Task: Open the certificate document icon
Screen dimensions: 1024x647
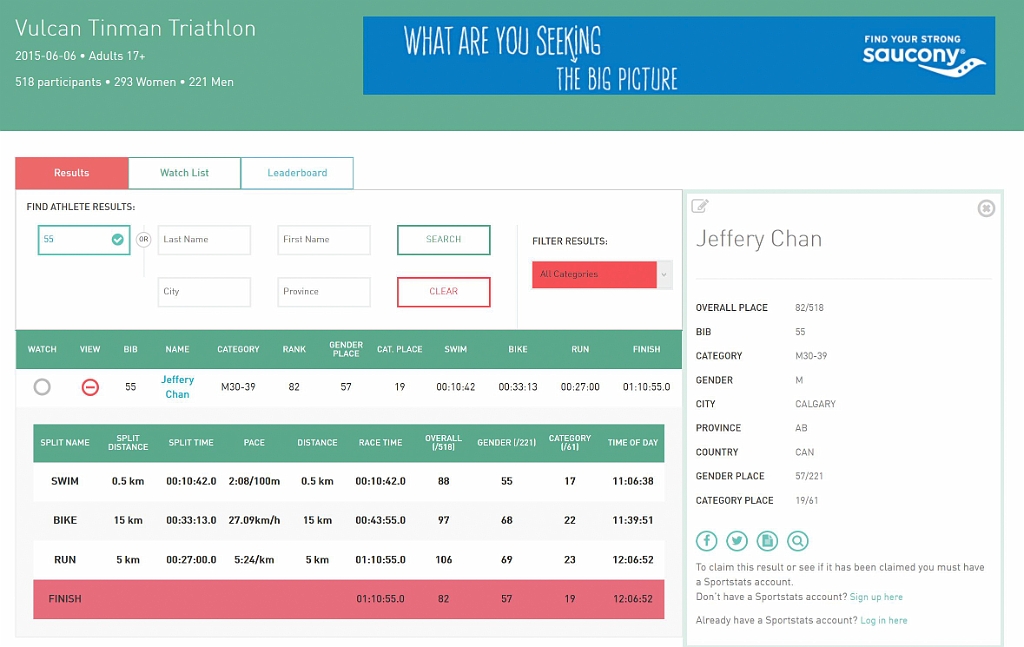Action: click(x=767, y=541)
